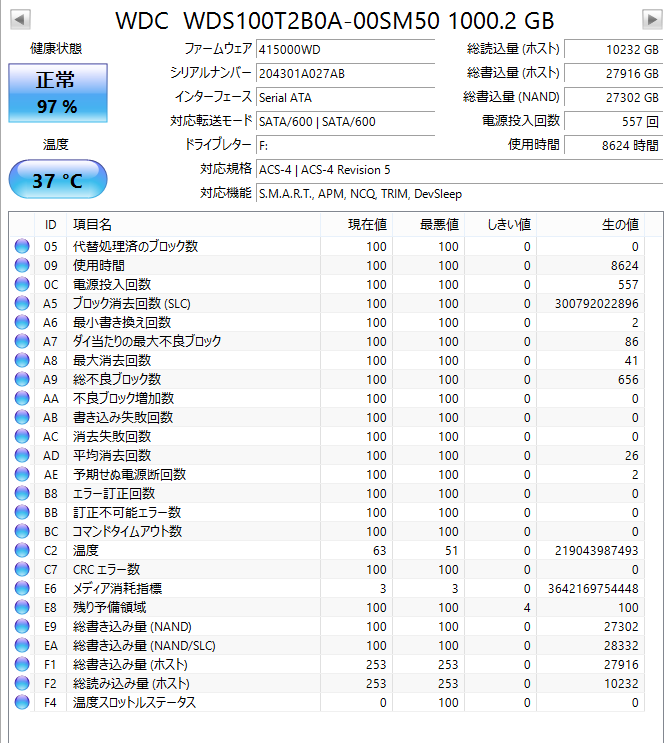
Task: Select row CRC エラー数
Action: [327, 570]
